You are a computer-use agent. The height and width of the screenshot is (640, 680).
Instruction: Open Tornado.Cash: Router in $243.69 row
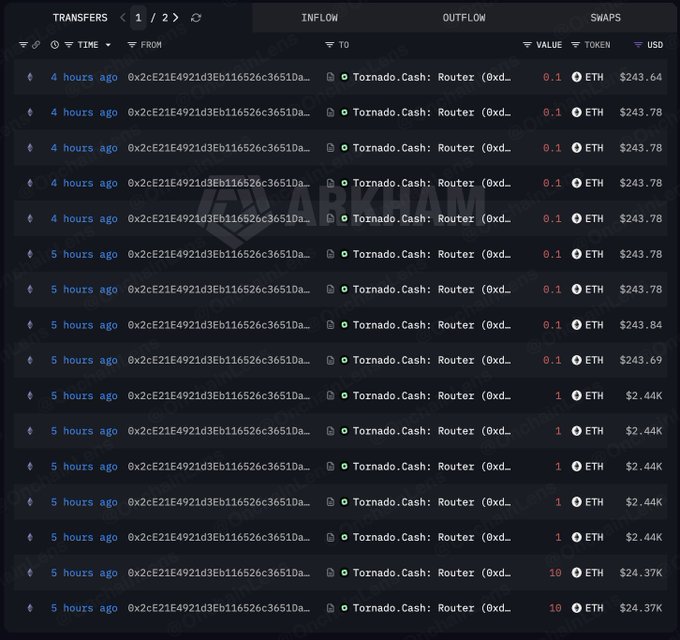[432, 360]
